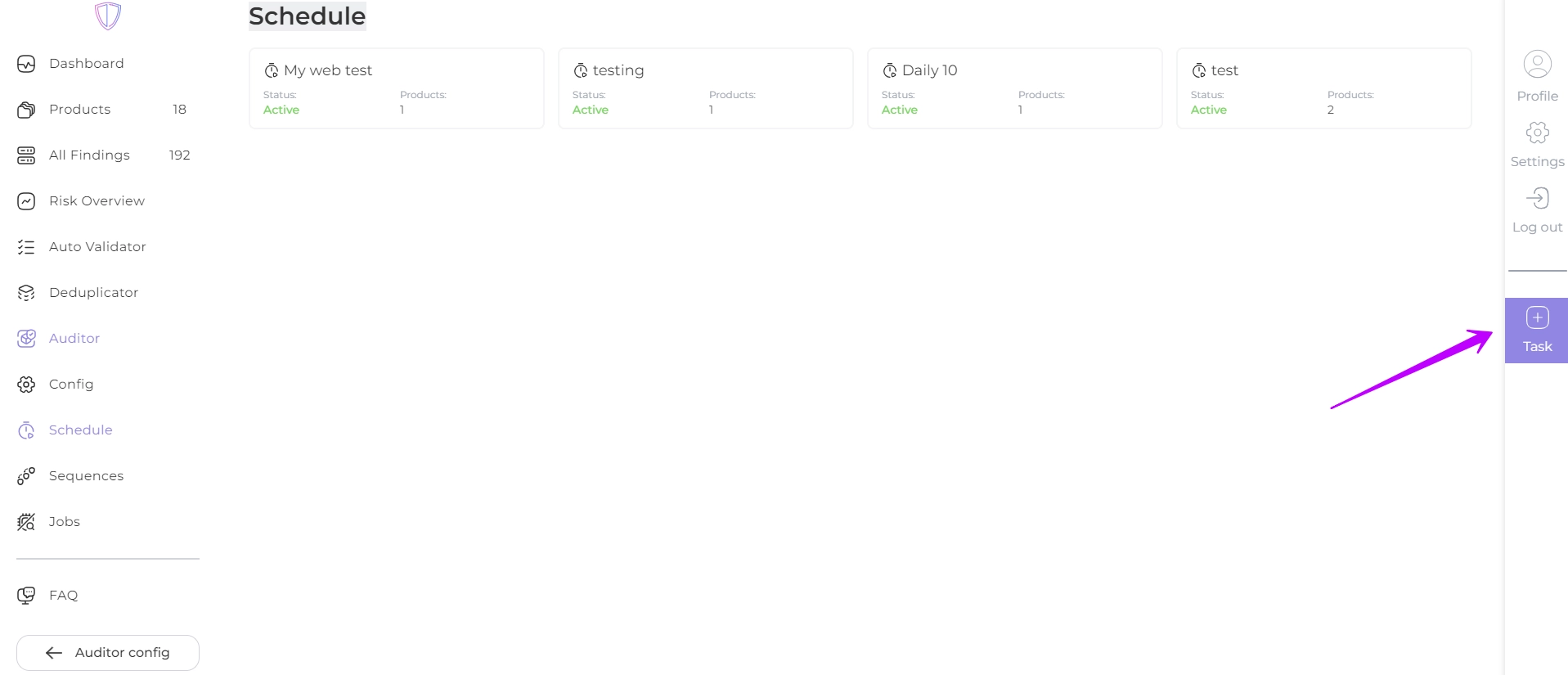Image resolution: width=1568 pixels, height=675 pixels.
Task: Go to Schedule in the sidebar
Action: (80, 430)
